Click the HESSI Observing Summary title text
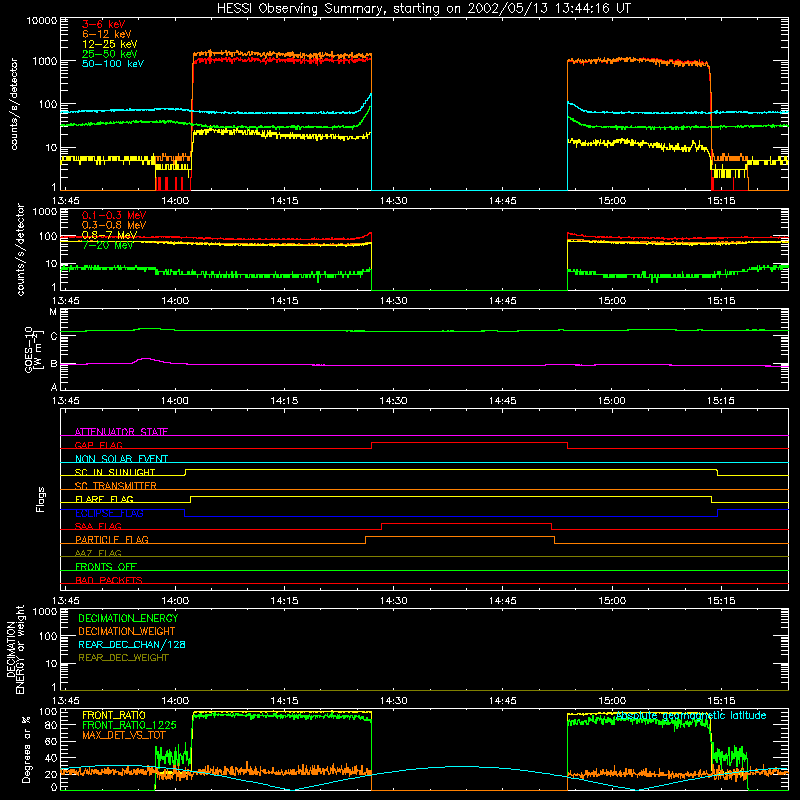800x800 pixels. click(423, 9)
